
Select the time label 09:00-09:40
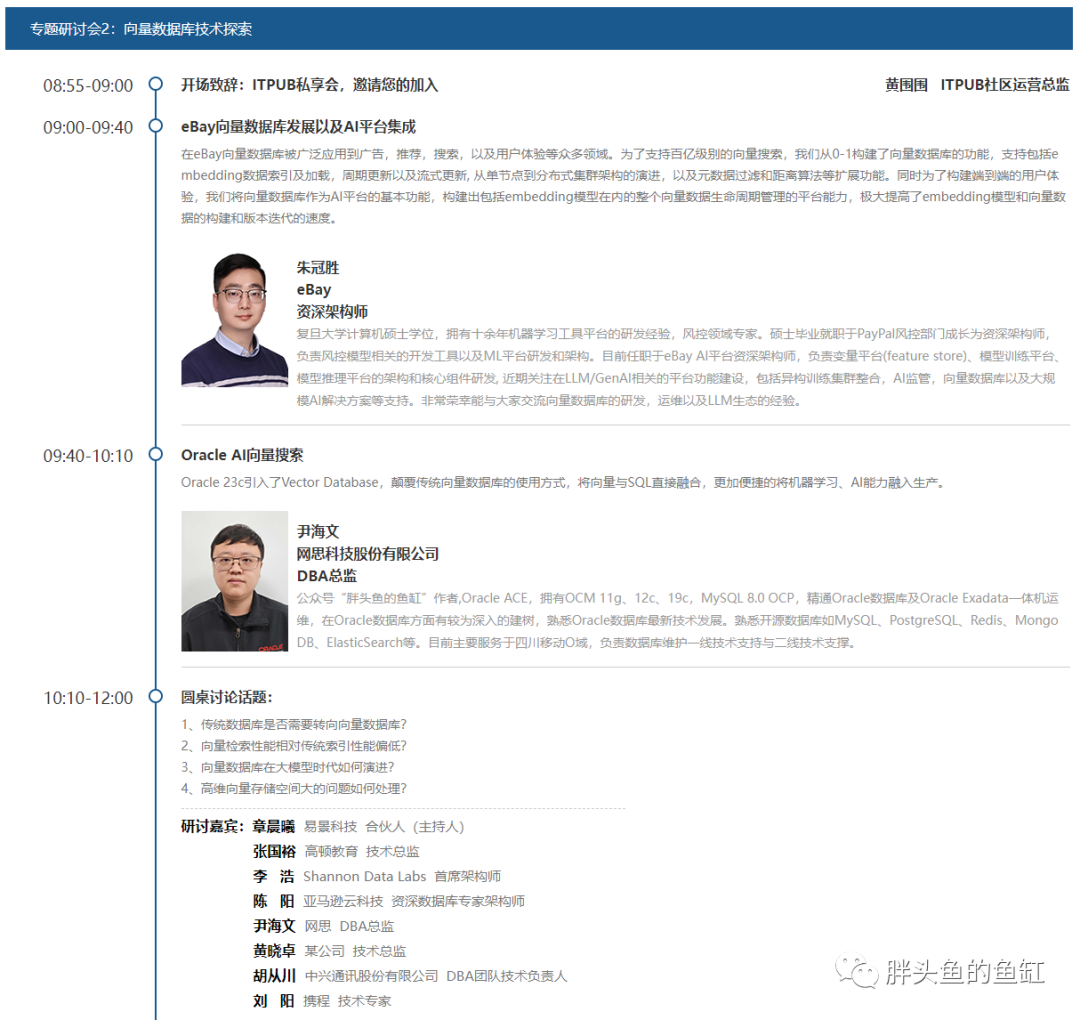point(88,127)
